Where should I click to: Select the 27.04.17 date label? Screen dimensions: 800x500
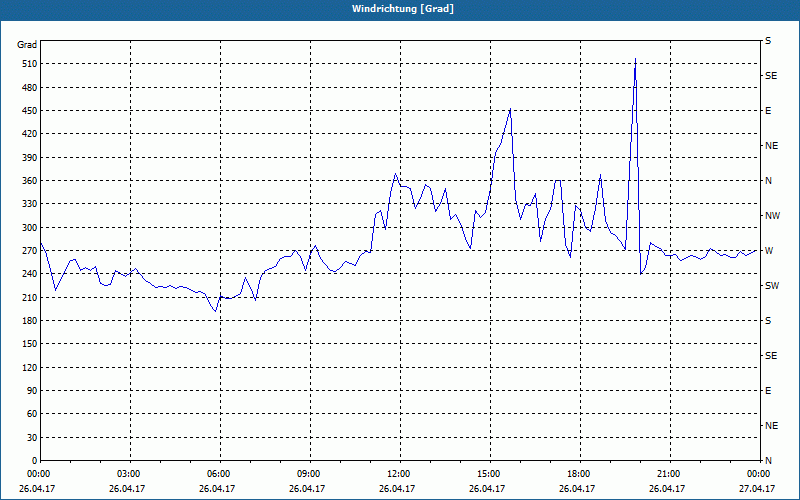click(757, 488)
